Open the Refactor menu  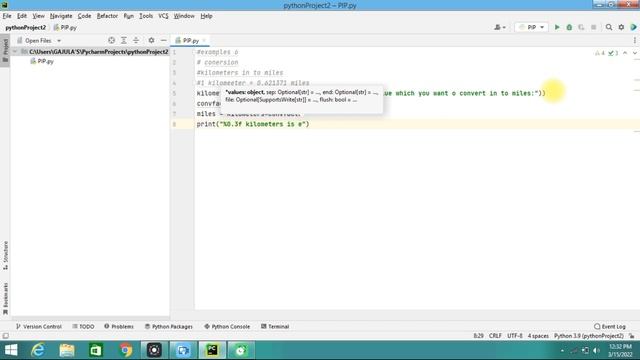107,16
